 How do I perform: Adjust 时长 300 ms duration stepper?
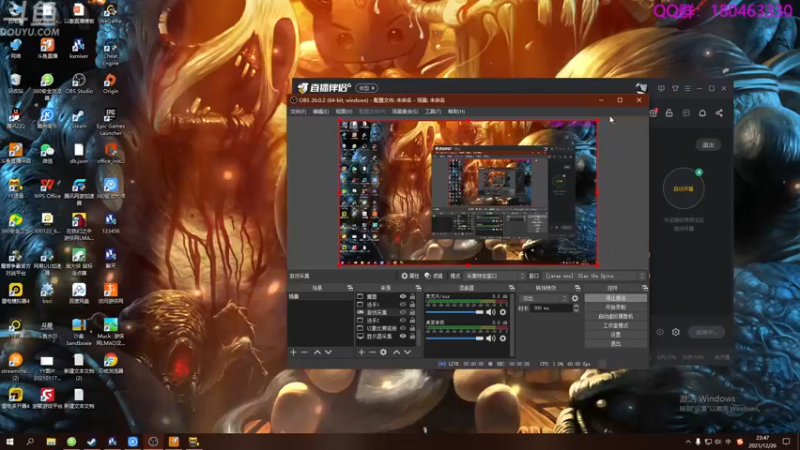(x=576, y=308)
